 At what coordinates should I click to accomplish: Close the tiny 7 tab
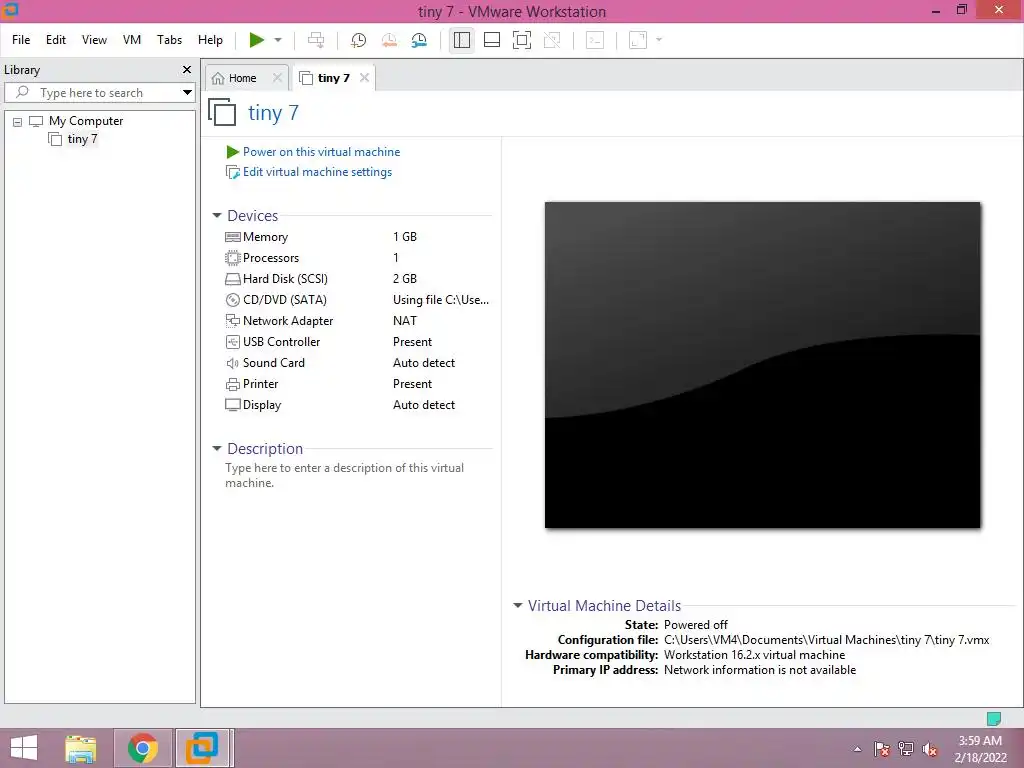(364, 78)
